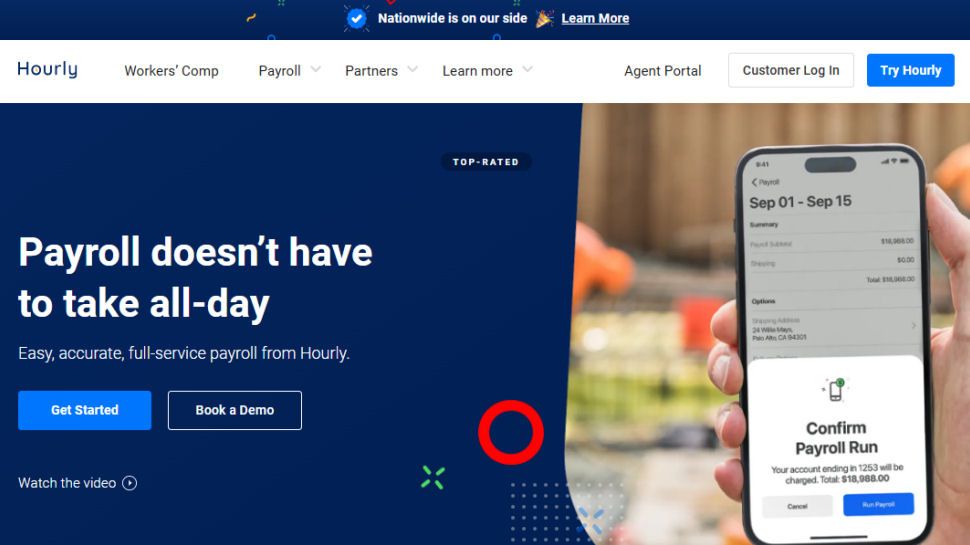Viewport: 970px width, 545px height.
Task: Open the Agent Portal link
Action: (x=663, y=71)
